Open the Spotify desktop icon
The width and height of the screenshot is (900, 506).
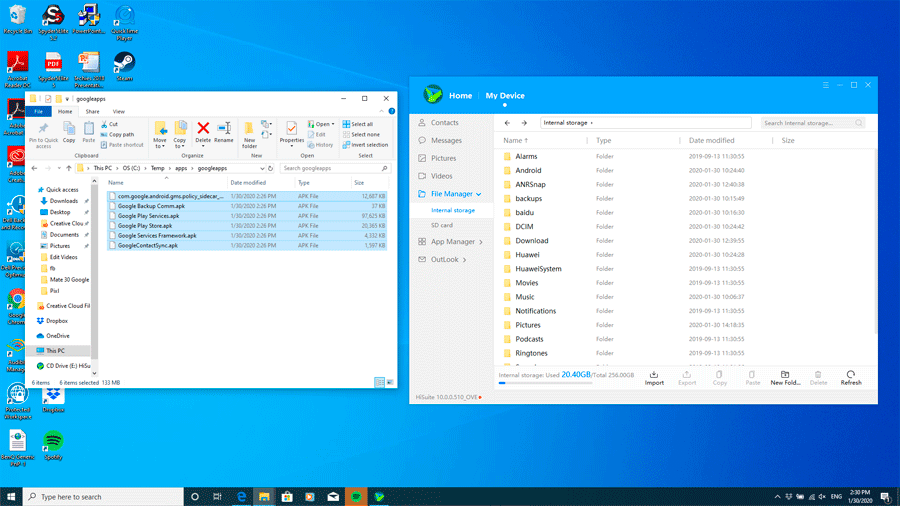[53, 445]
